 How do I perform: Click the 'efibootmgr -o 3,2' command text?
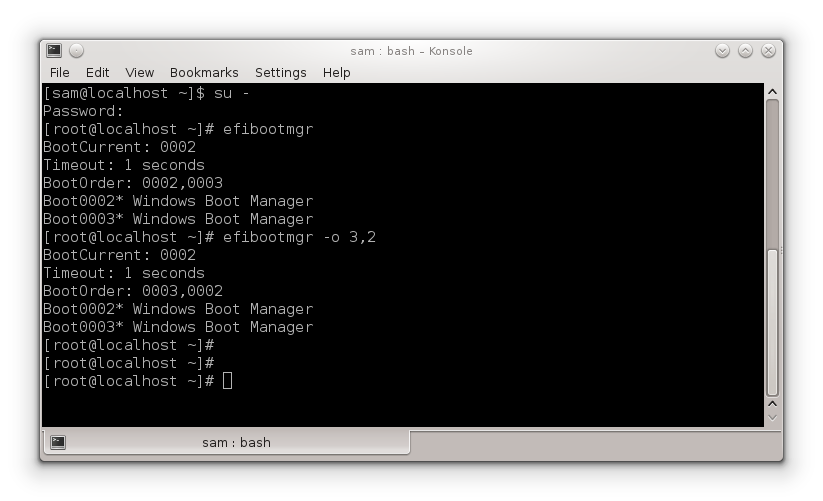[299, 237]
